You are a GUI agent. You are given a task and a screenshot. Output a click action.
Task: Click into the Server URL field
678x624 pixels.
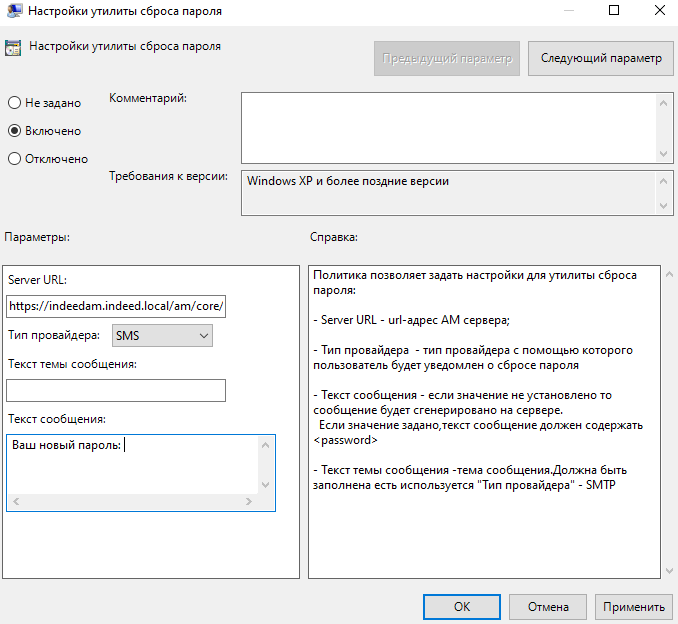point(116,305)
